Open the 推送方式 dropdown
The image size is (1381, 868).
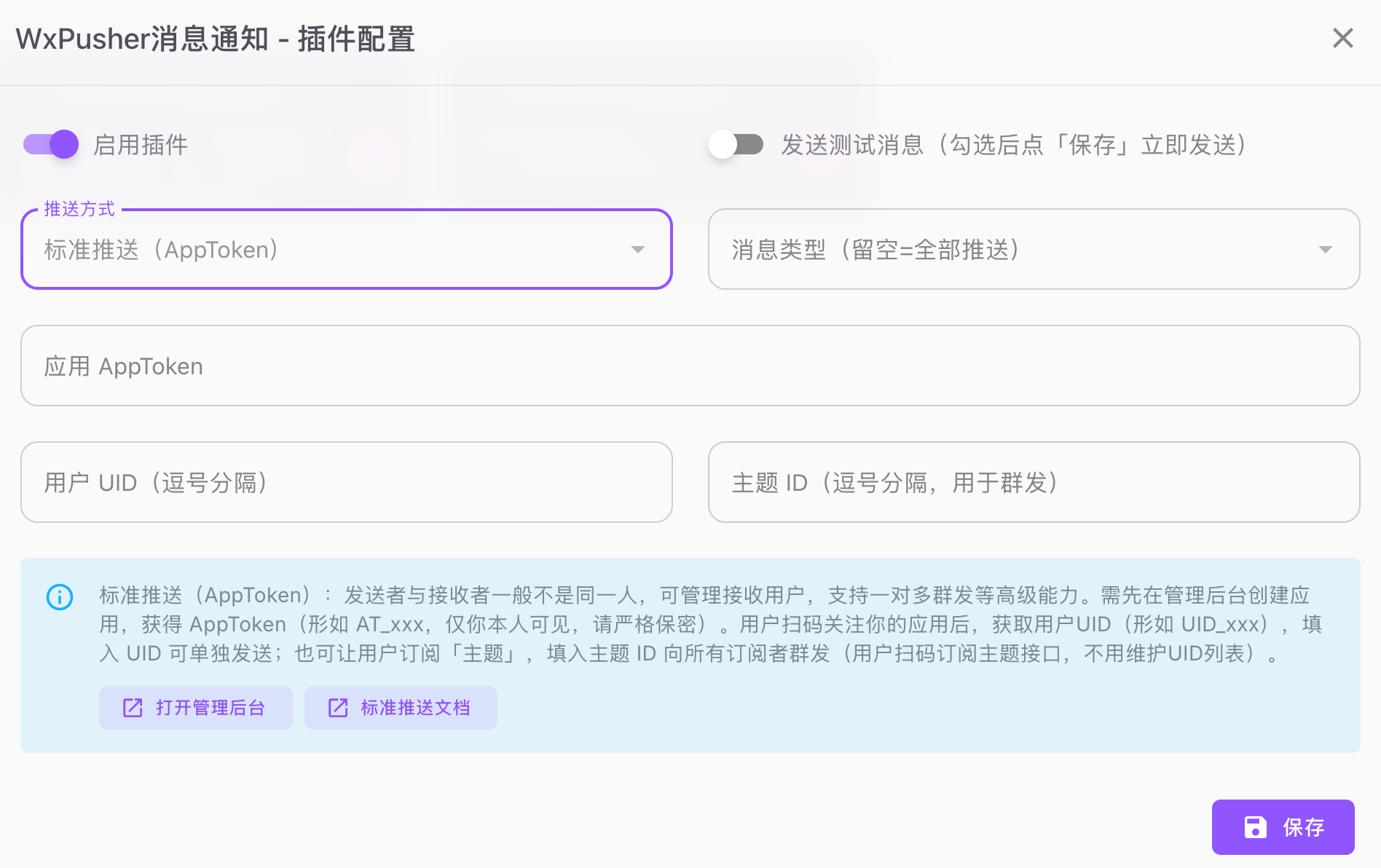pyautogui.click(x=347, y=250)
